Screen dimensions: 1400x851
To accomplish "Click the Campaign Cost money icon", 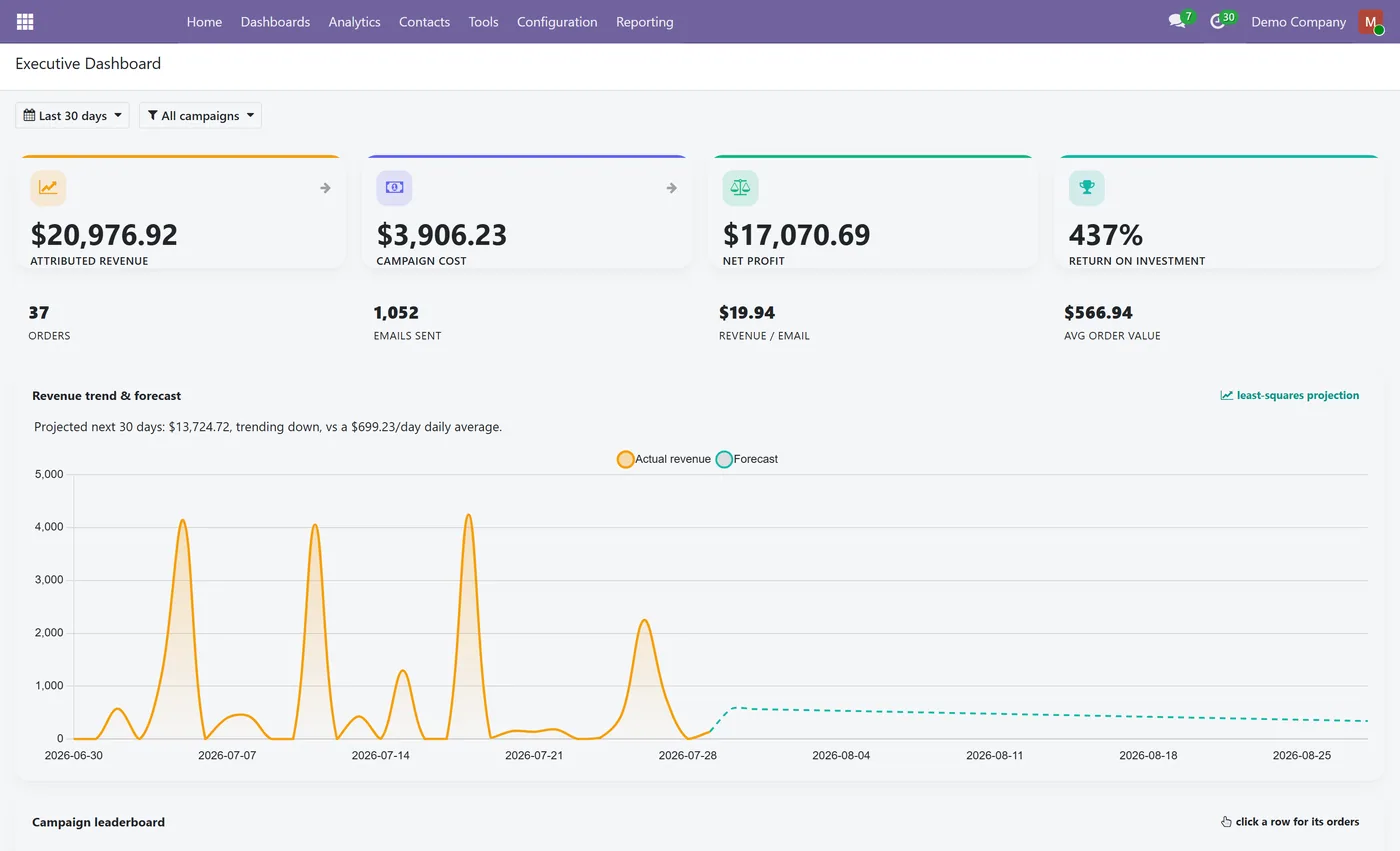I will coord(394,188).
